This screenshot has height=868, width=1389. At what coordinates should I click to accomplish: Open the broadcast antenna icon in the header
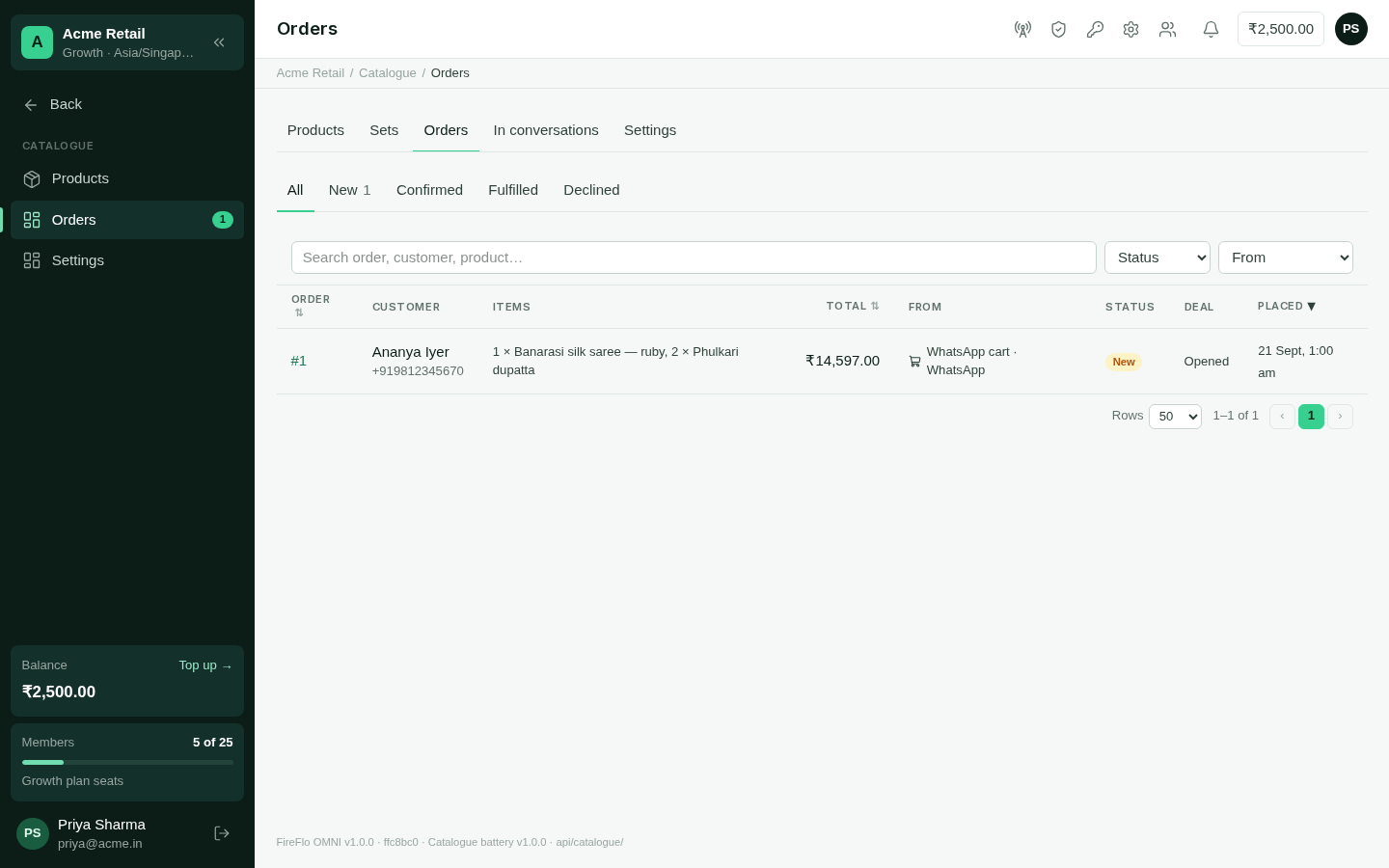click(x=1022, y=29)
